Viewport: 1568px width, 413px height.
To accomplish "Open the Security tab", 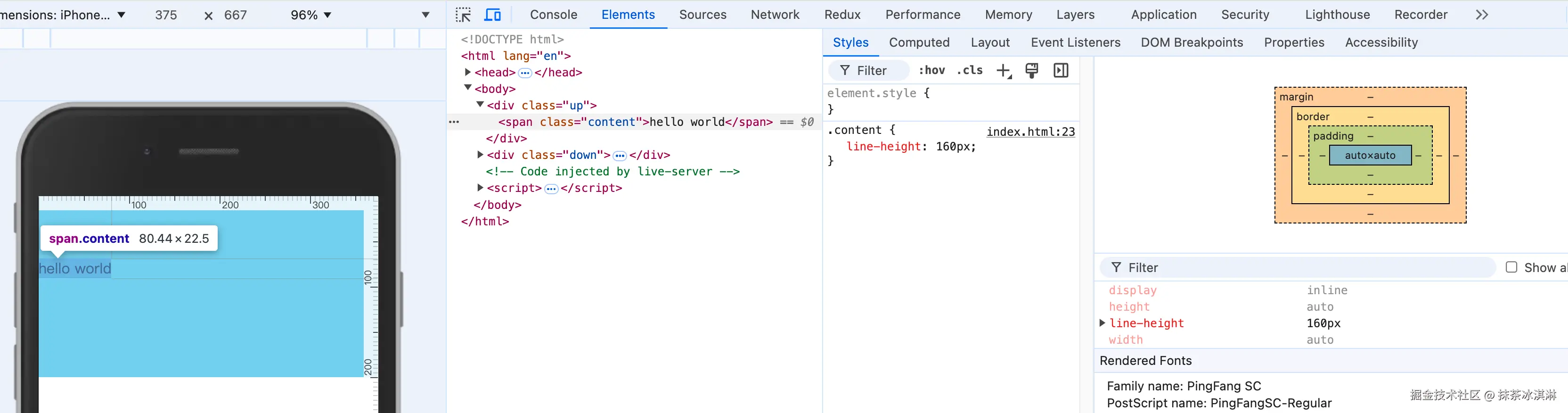I will [1245, 15].
